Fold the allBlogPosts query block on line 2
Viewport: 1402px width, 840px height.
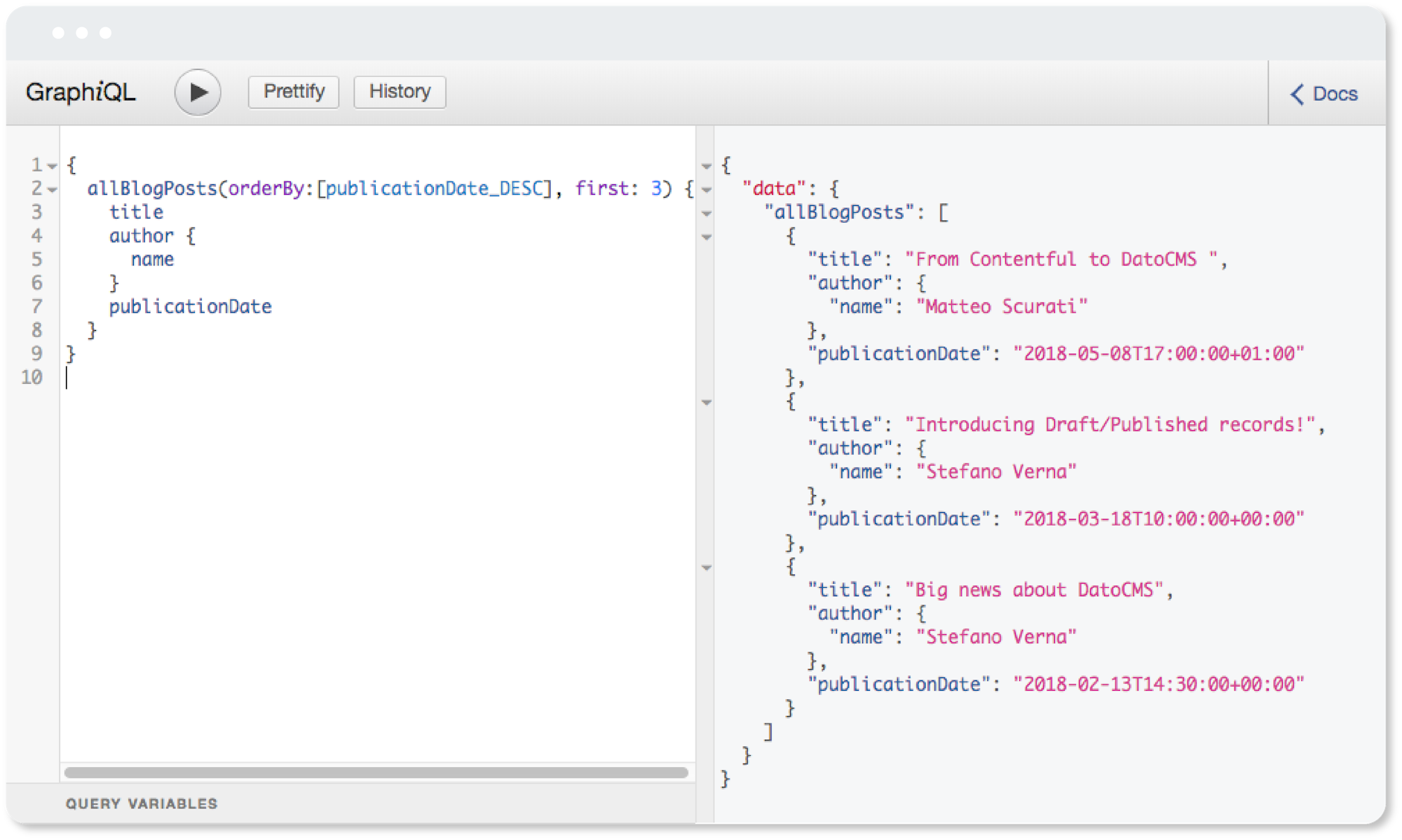pos(53,190)
